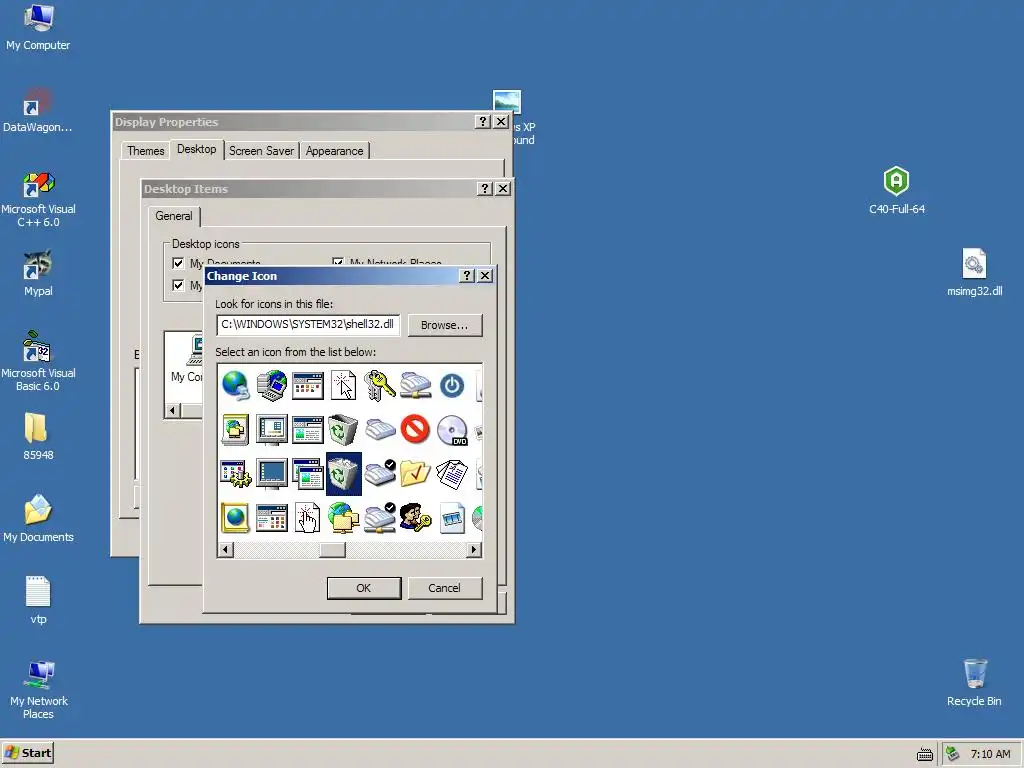Image resolution: width=1024 pixels, height=768 pixels.
Task: Select the highlighted full recycle bin icon
Action: click(344, 474)
